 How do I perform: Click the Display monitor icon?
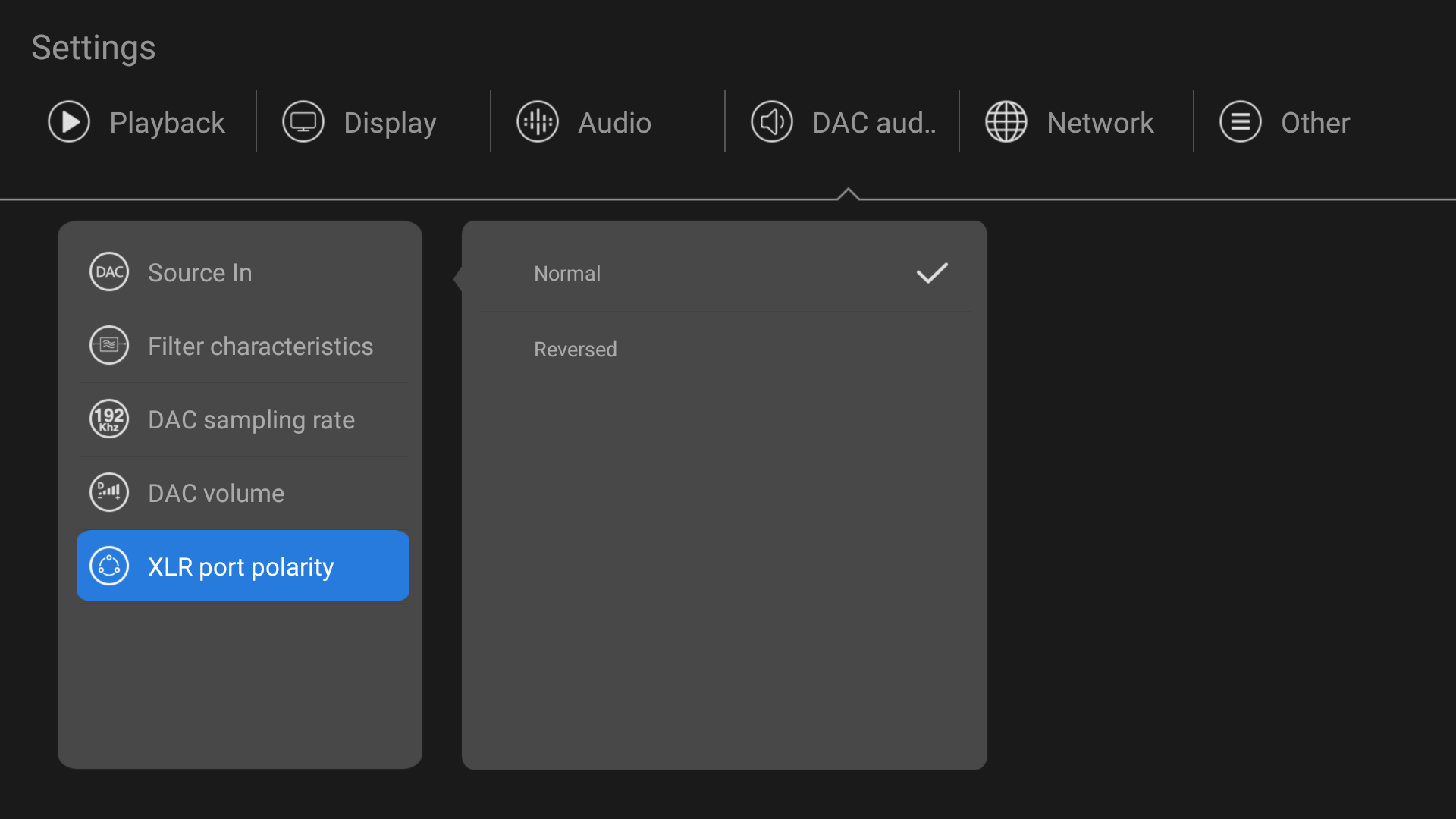pyautogui.click(x=303, y=122)
